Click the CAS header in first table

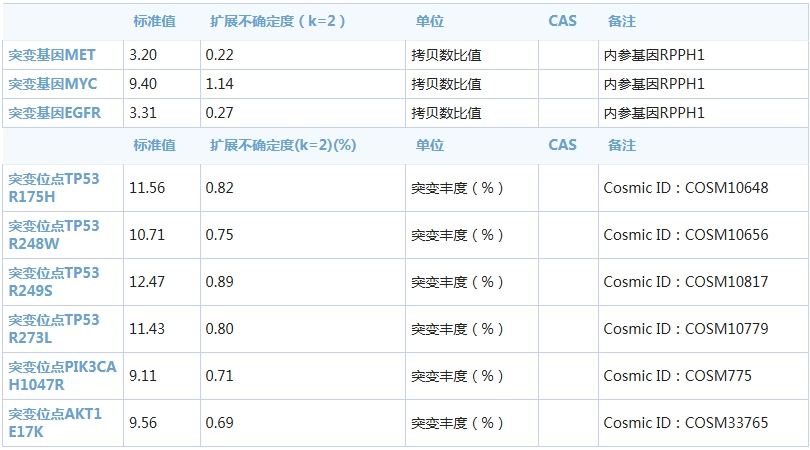point(563,21)
